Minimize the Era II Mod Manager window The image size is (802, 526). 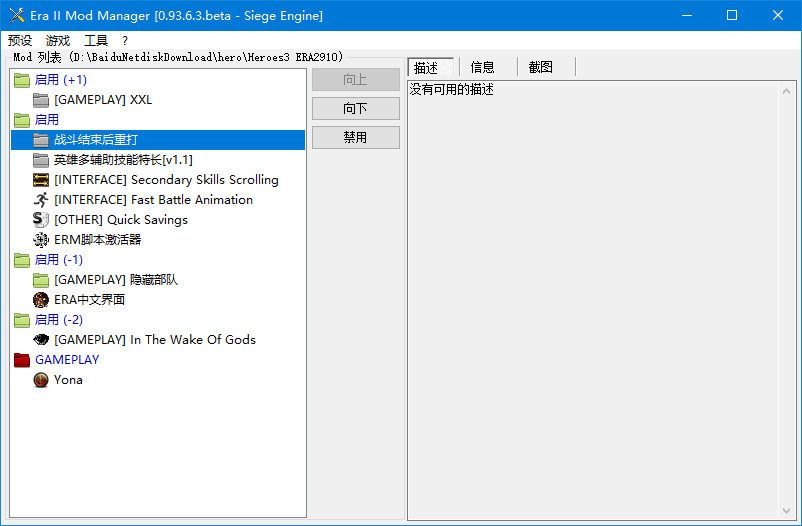coord(687,15)
